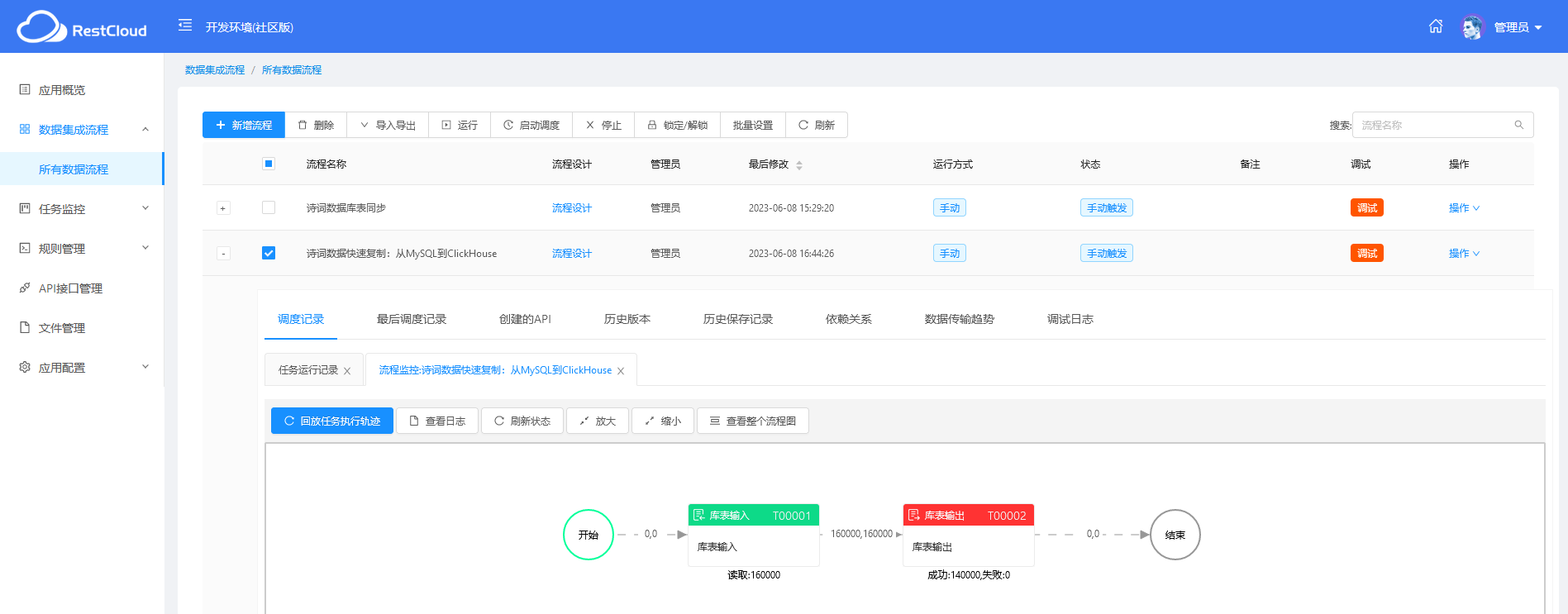Go to home via house icon
This screenshot has width=1568, height=614.
[1436, 26]
